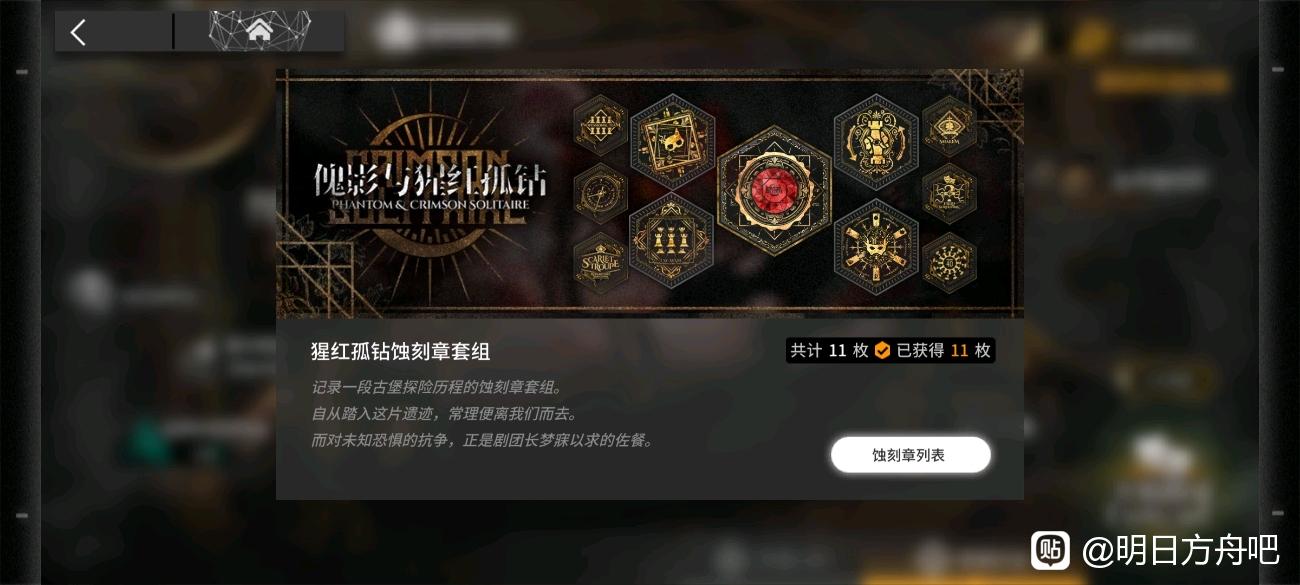Select the compass clock medal

[x=601, y=193]
